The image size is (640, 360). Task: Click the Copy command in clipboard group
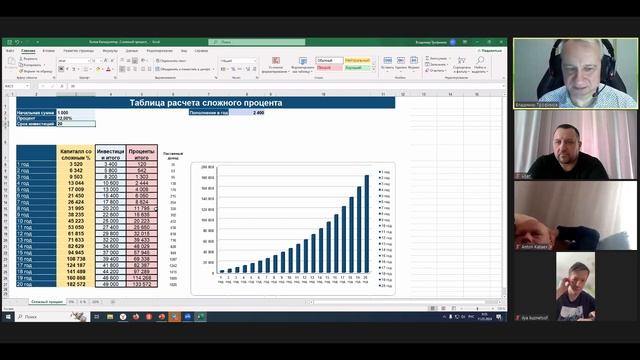point(30,65)
